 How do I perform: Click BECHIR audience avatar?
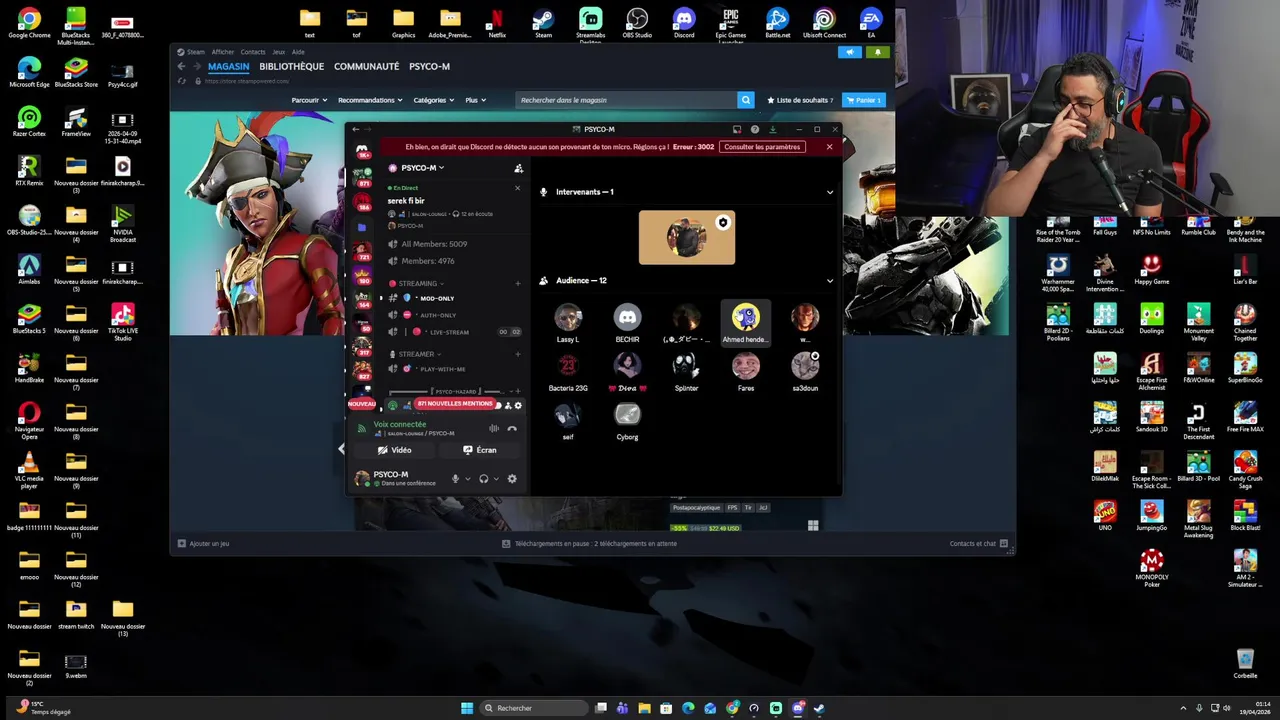627,318
